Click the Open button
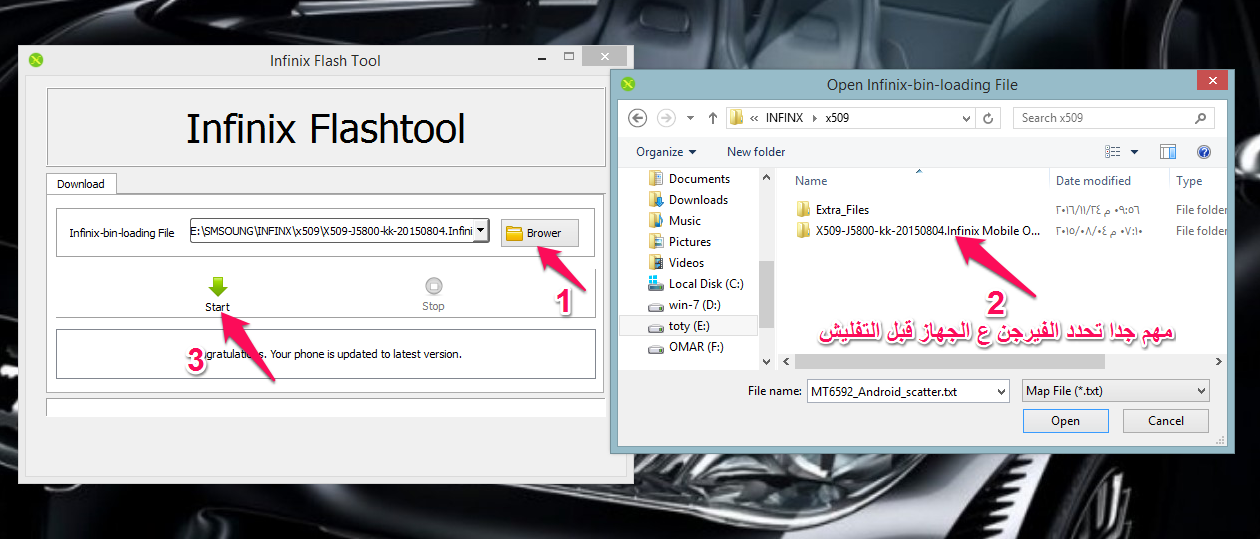Image resolution: width=1260 pixels, height=539 pixels. coord(1065,421)
